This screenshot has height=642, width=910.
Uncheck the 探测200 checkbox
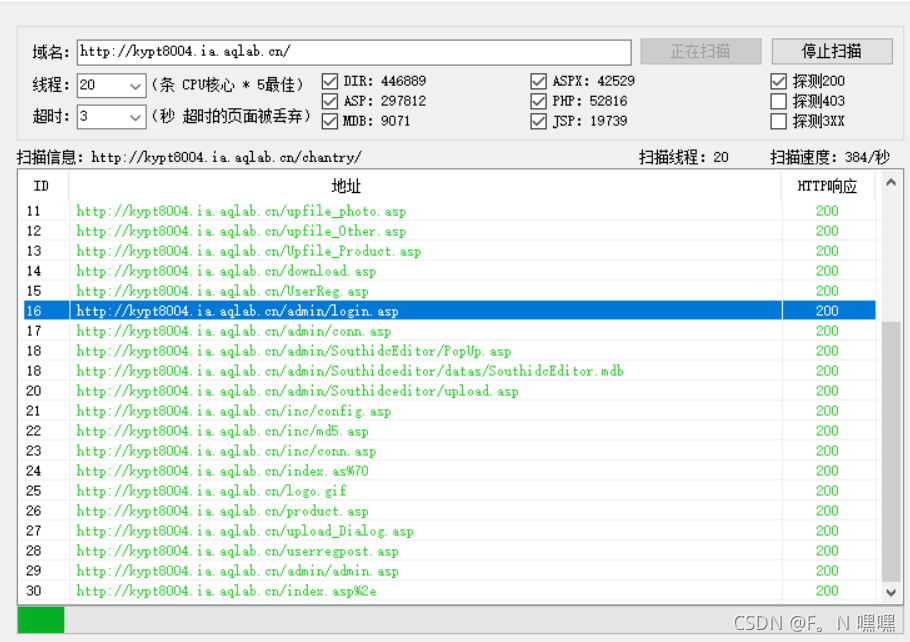pyautogui.click(x=779, y=81)
